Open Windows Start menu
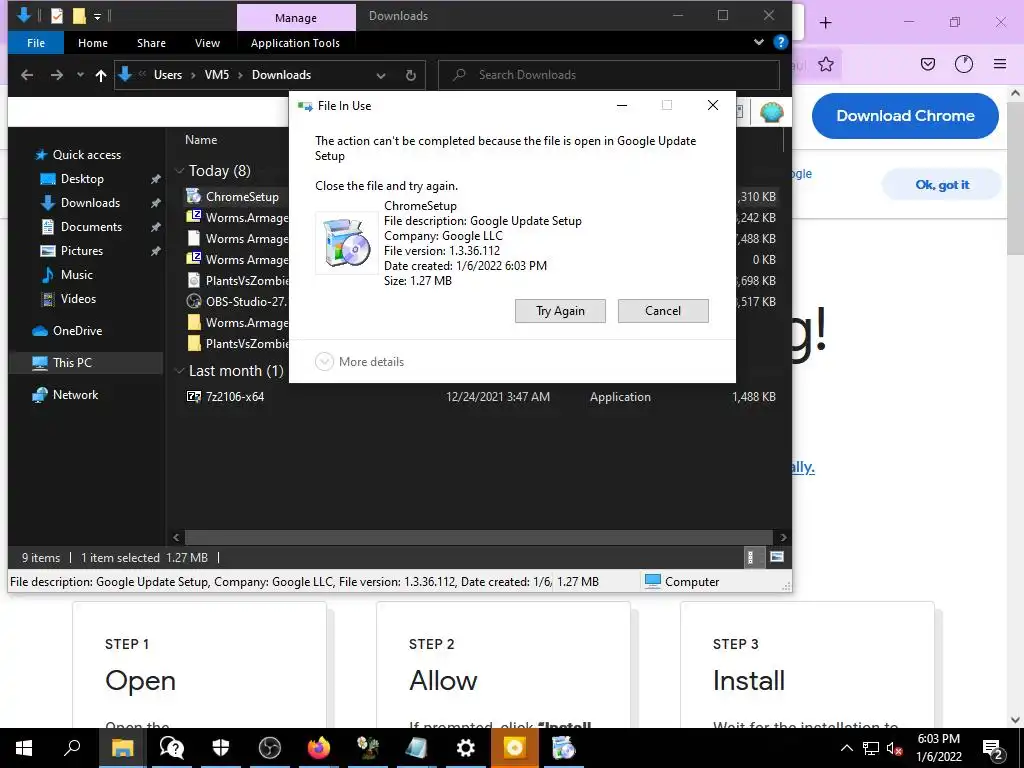 point(24,748)
